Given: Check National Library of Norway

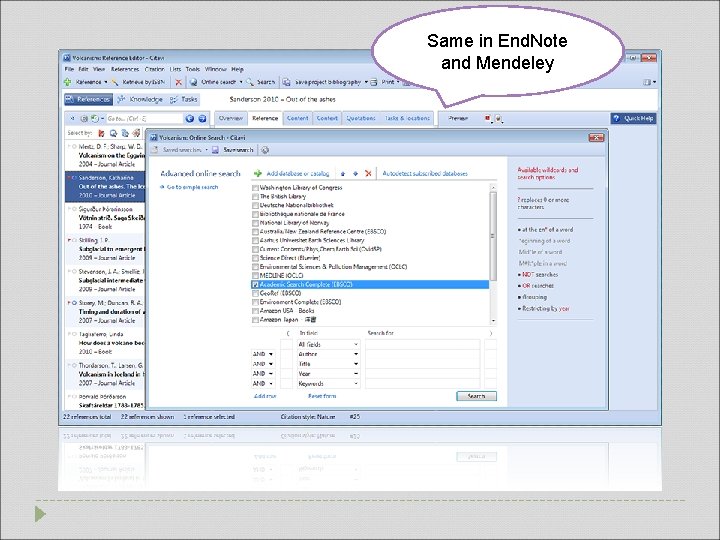Looking at the screenshot, I should [255, 223].
